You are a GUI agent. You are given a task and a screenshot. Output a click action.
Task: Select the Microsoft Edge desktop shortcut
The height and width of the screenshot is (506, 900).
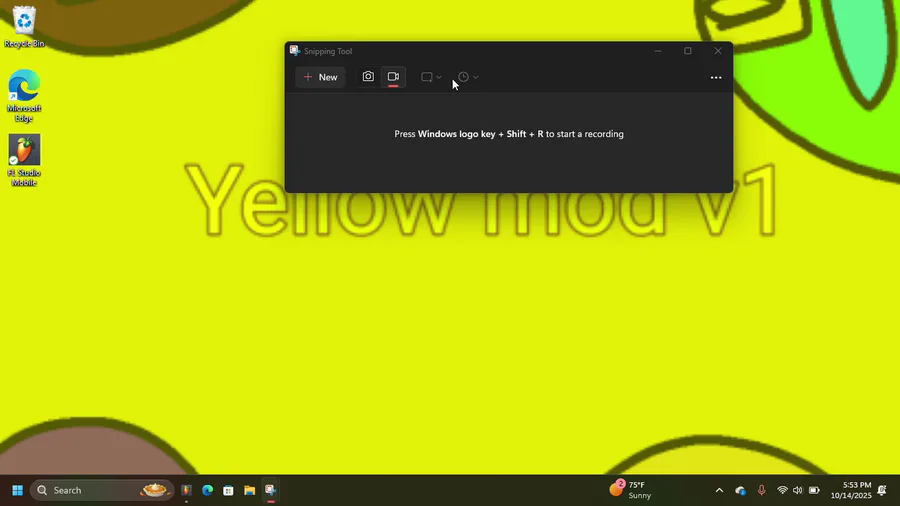(24, 96)
